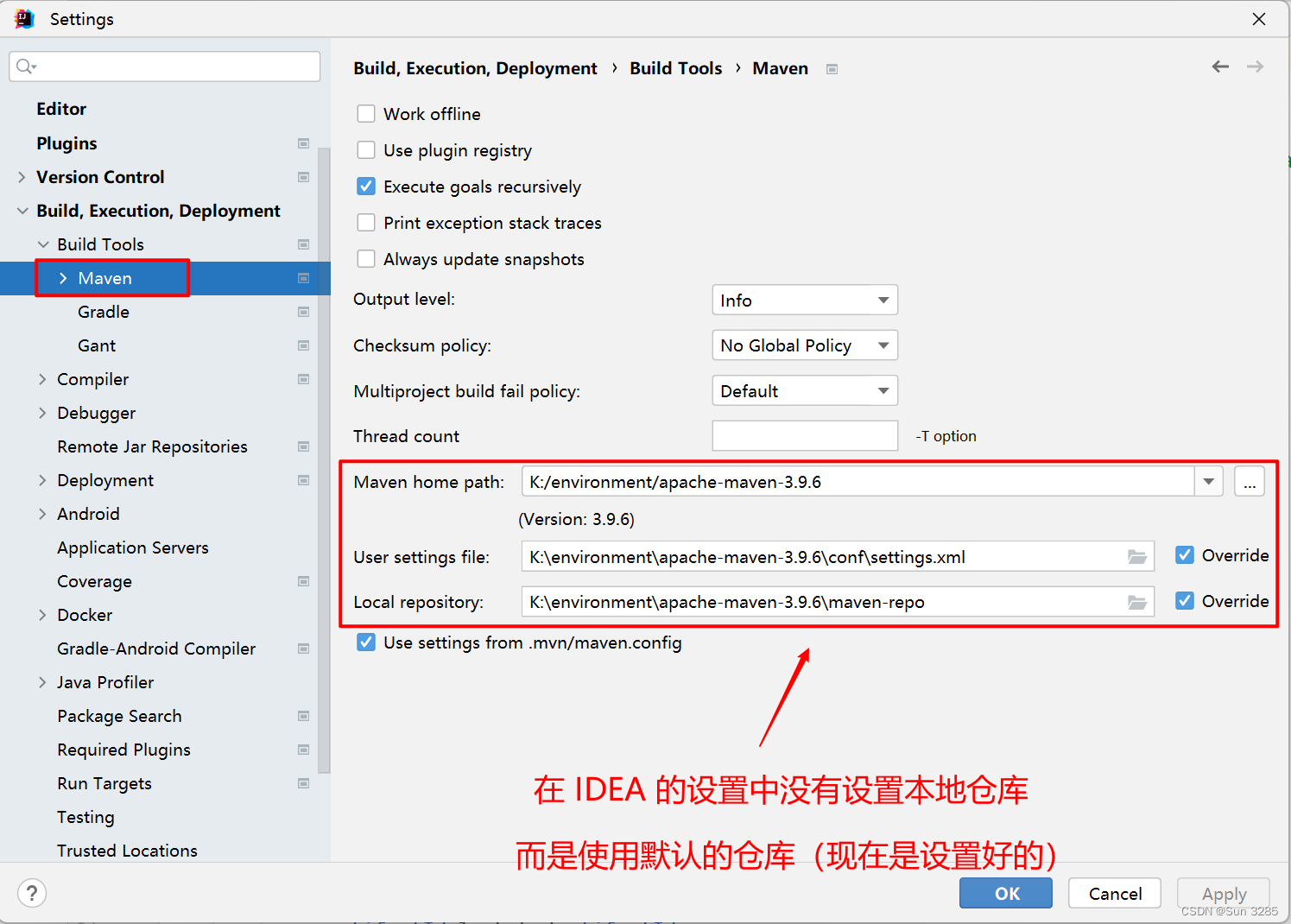Open the Checksum policy dropdown
The height and width of the screenshot is (924, 1291).
tap(805, 345)
